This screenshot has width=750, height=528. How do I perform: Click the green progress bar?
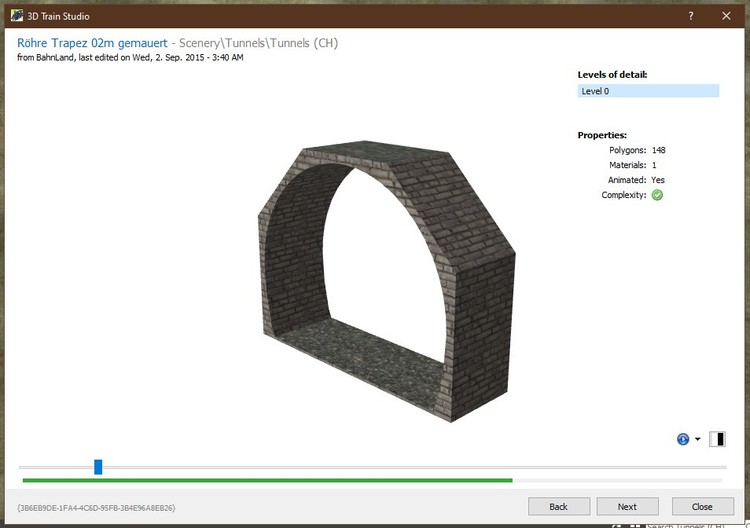point(267,481)
